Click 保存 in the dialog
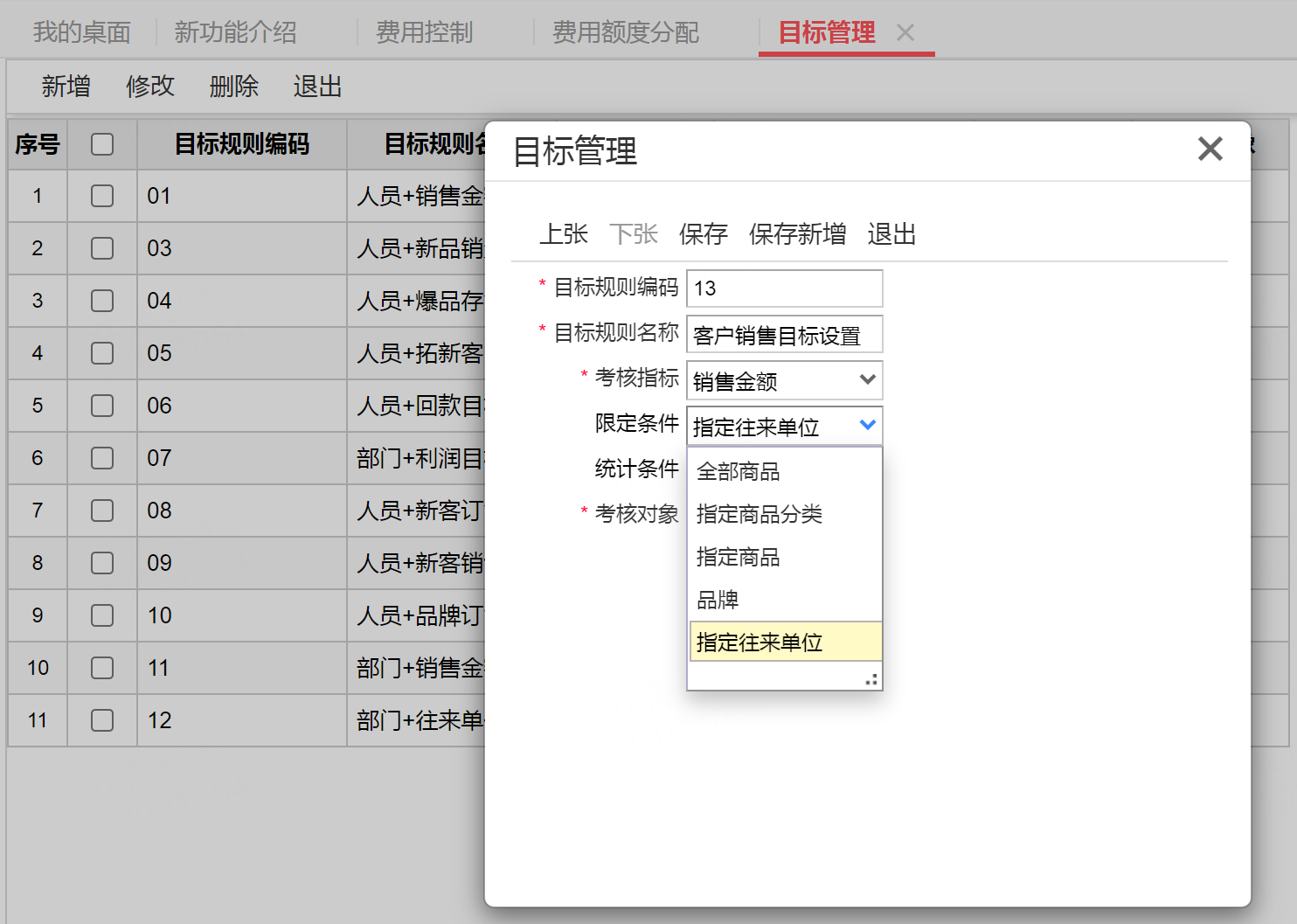The image size is (1297, 924). coord(704,233)
